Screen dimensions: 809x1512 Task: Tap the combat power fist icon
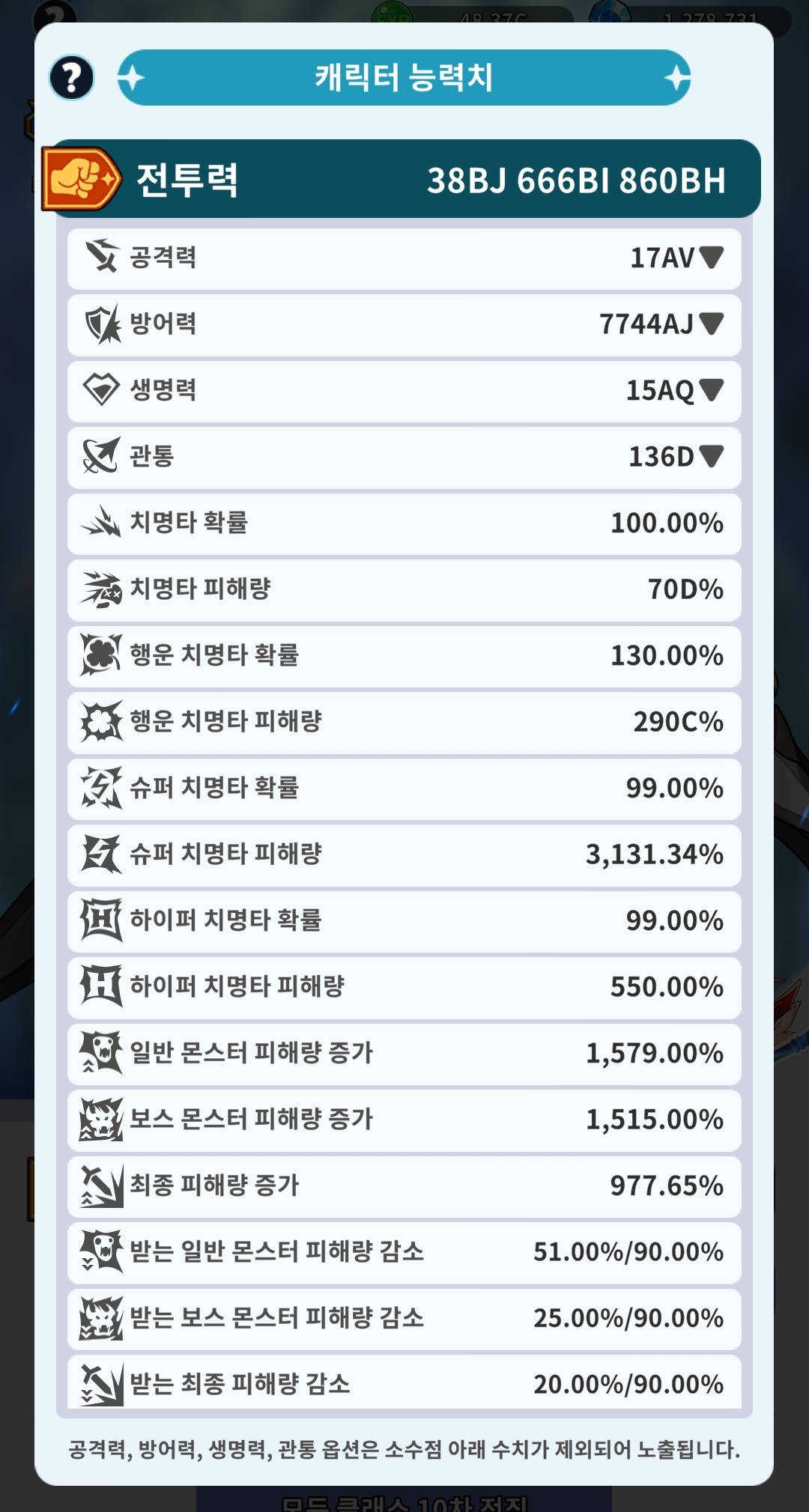(x=81, y=179)
